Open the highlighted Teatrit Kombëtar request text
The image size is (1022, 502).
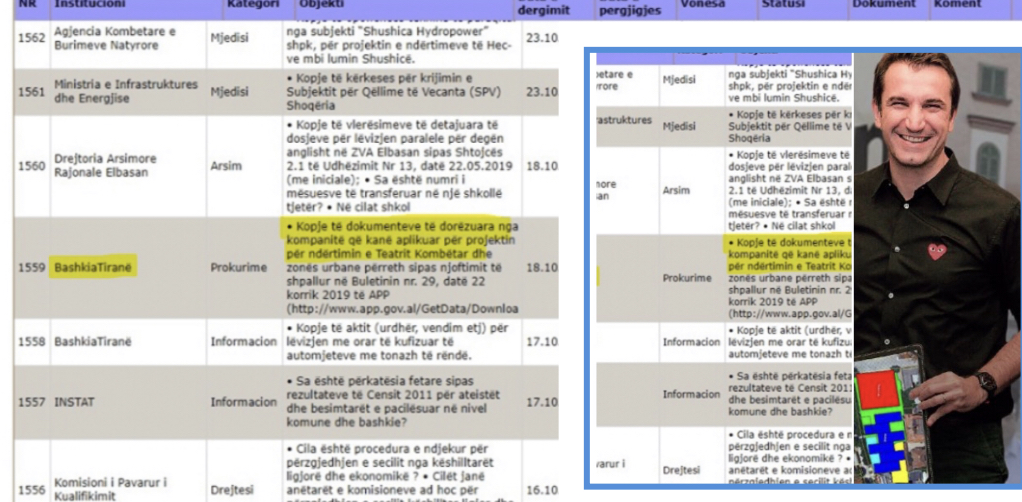pyautogui.click(x=398, y=240)
